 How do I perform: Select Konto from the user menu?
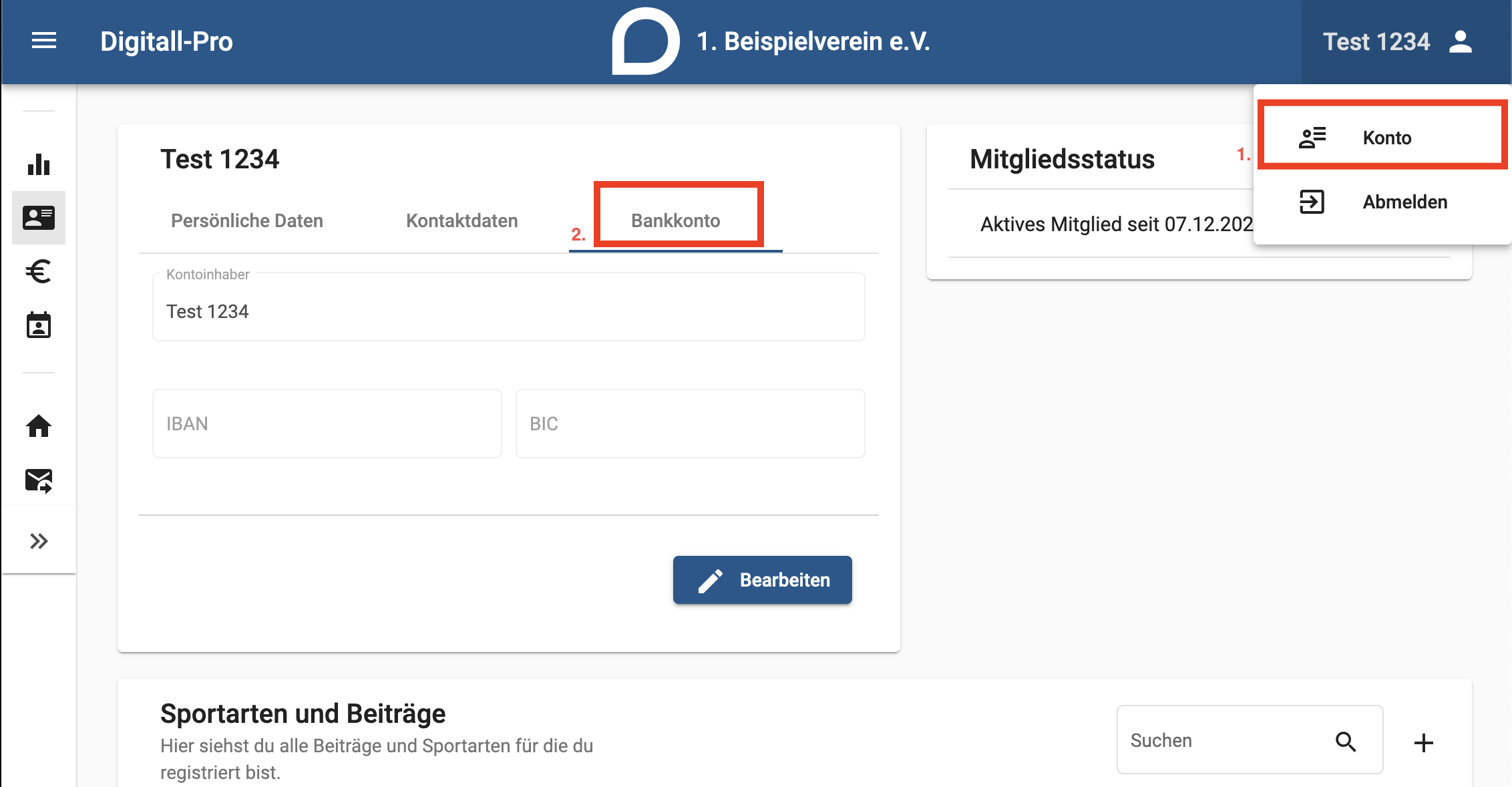[x=1382, y=138]
